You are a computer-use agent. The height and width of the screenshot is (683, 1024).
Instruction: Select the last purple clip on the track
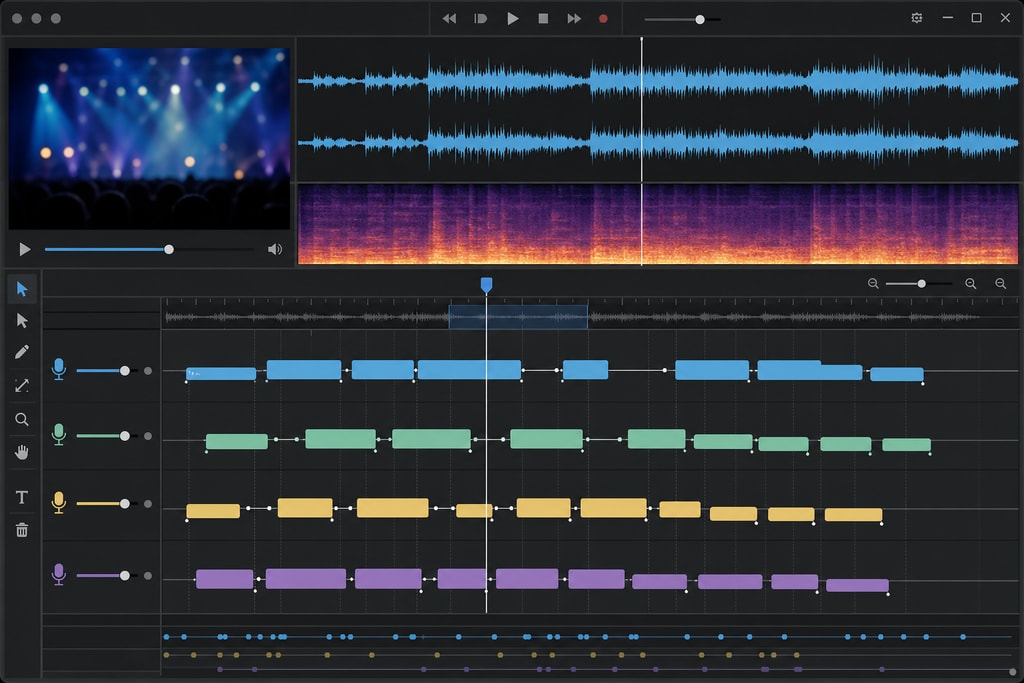pos(857,585)
